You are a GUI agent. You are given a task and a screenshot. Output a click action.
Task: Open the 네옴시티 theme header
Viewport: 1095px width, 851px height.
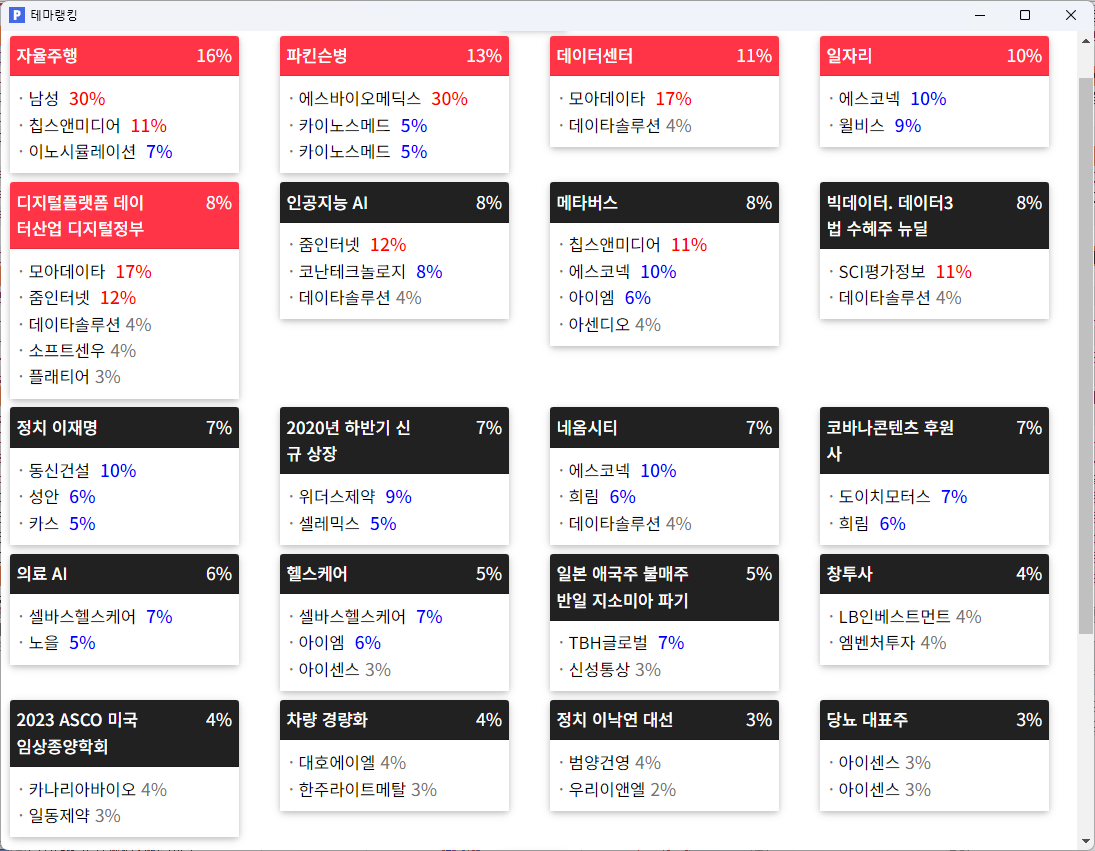(x=664, y=427)
